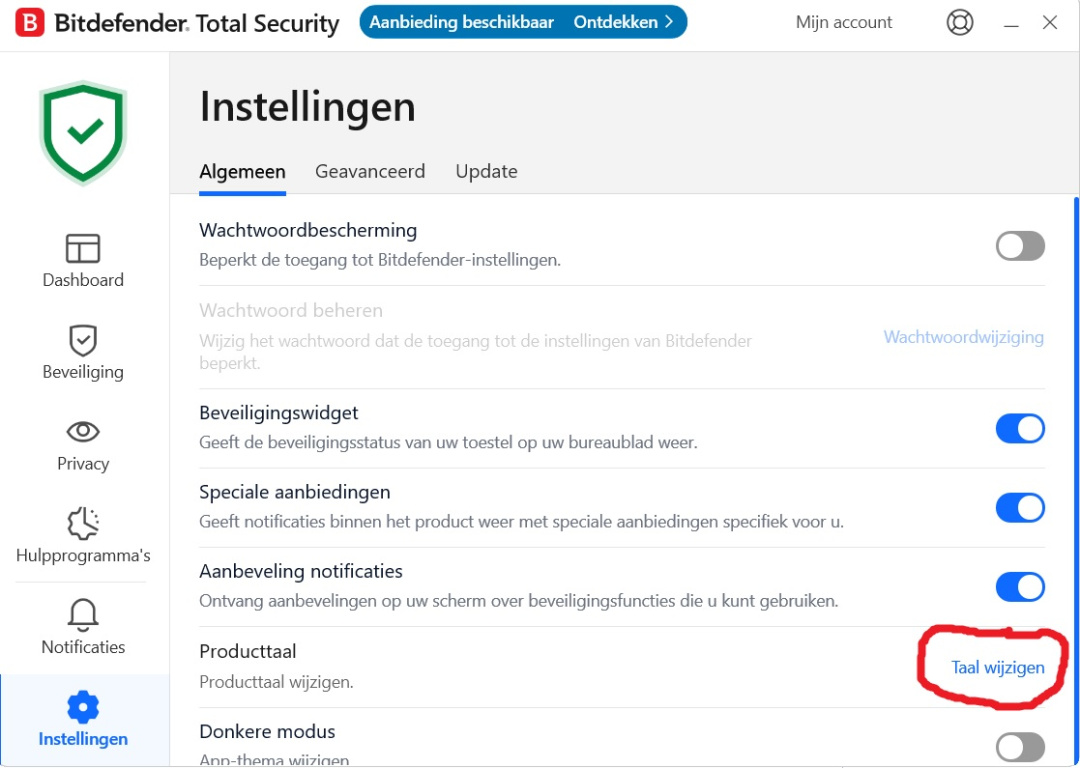Click the Taal wijzigen link

[x=997, y=667]
